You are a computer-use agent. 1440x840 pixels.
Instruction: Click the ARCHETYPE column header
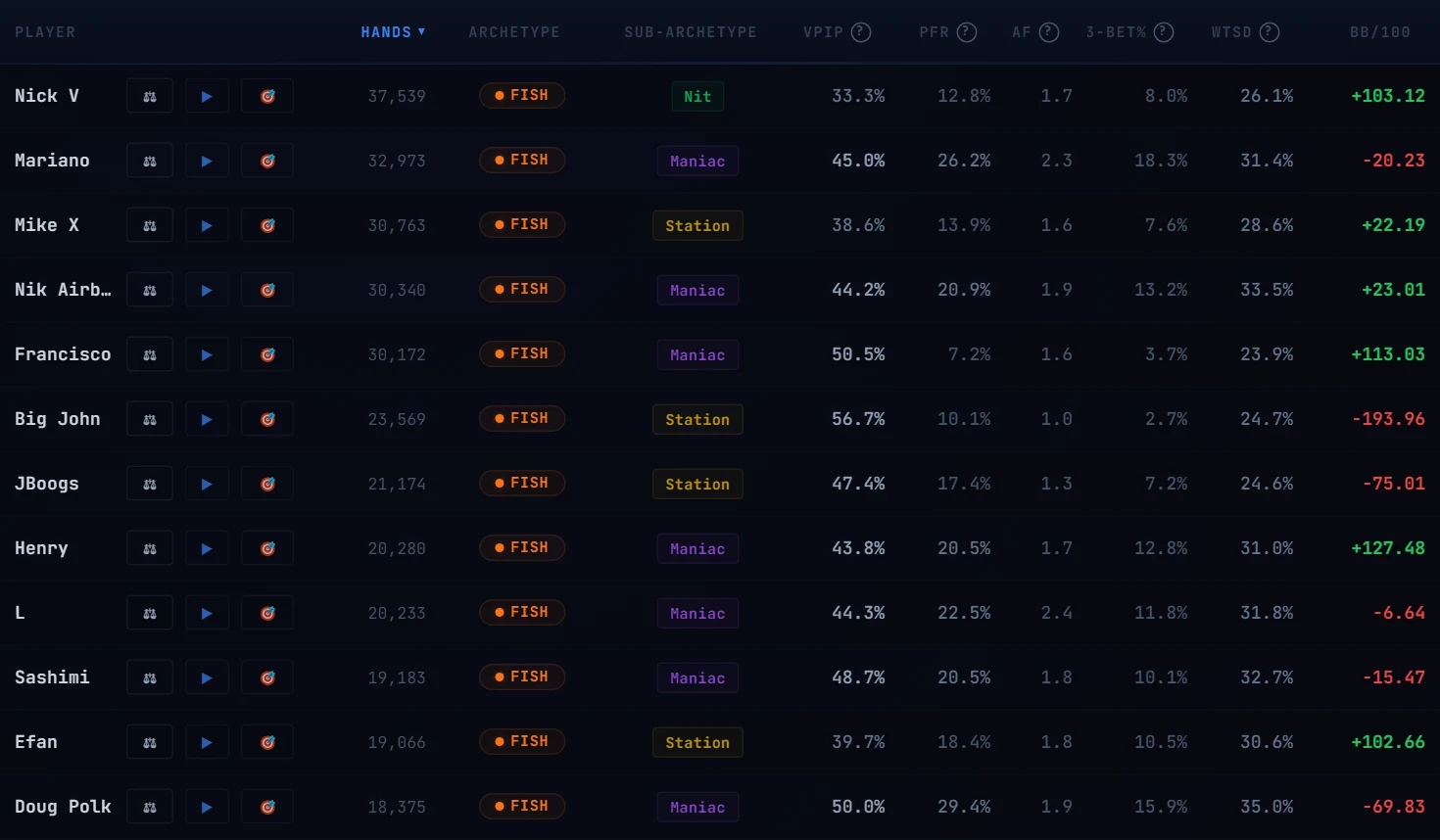coord(514,32)
